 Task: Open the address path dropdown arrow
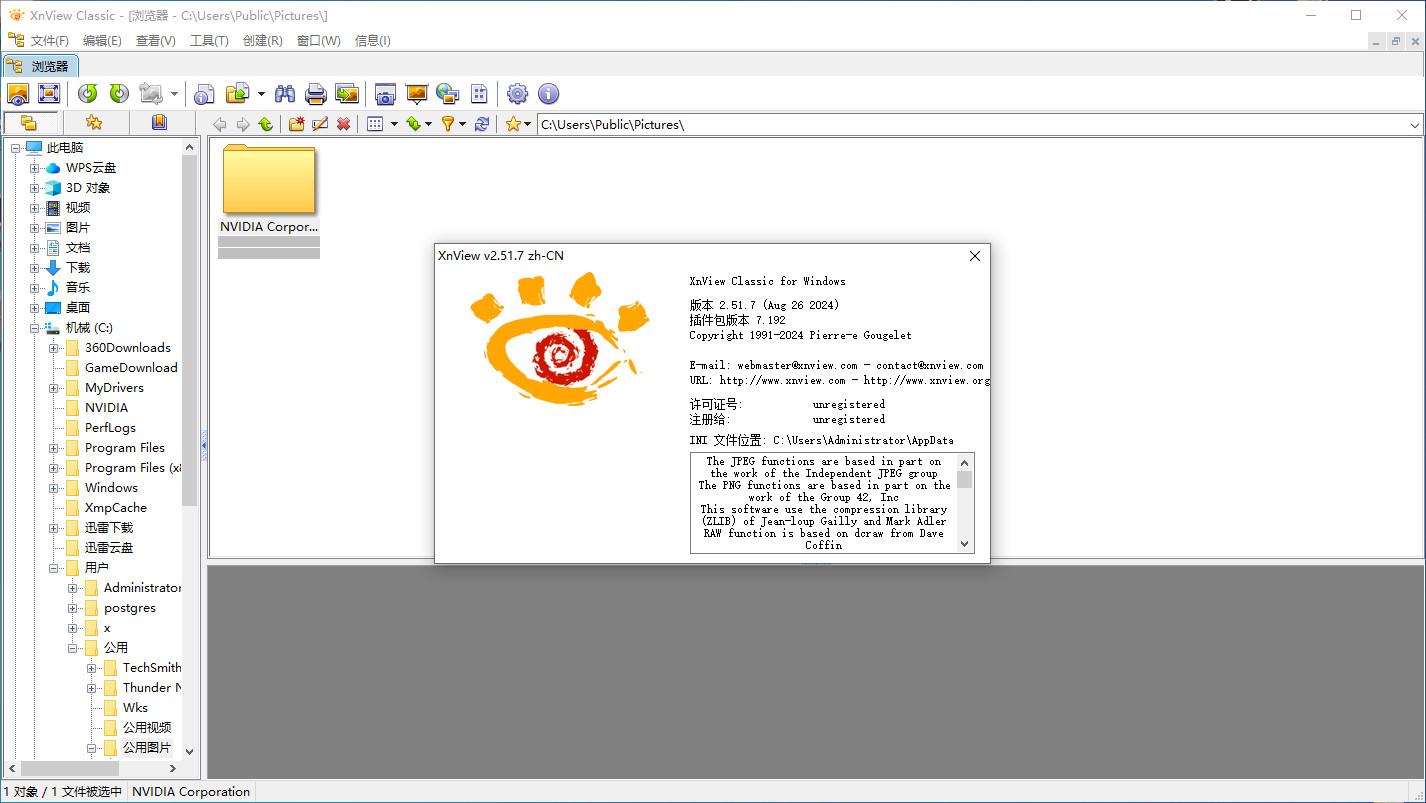pyautogui.click(x=1415, y=125)
